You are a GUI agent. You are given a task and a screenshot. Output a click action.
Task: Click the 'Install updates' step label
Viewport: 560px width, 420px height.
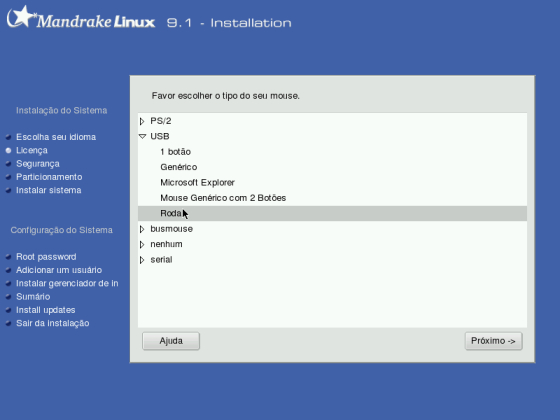click(x=46, y=310)
